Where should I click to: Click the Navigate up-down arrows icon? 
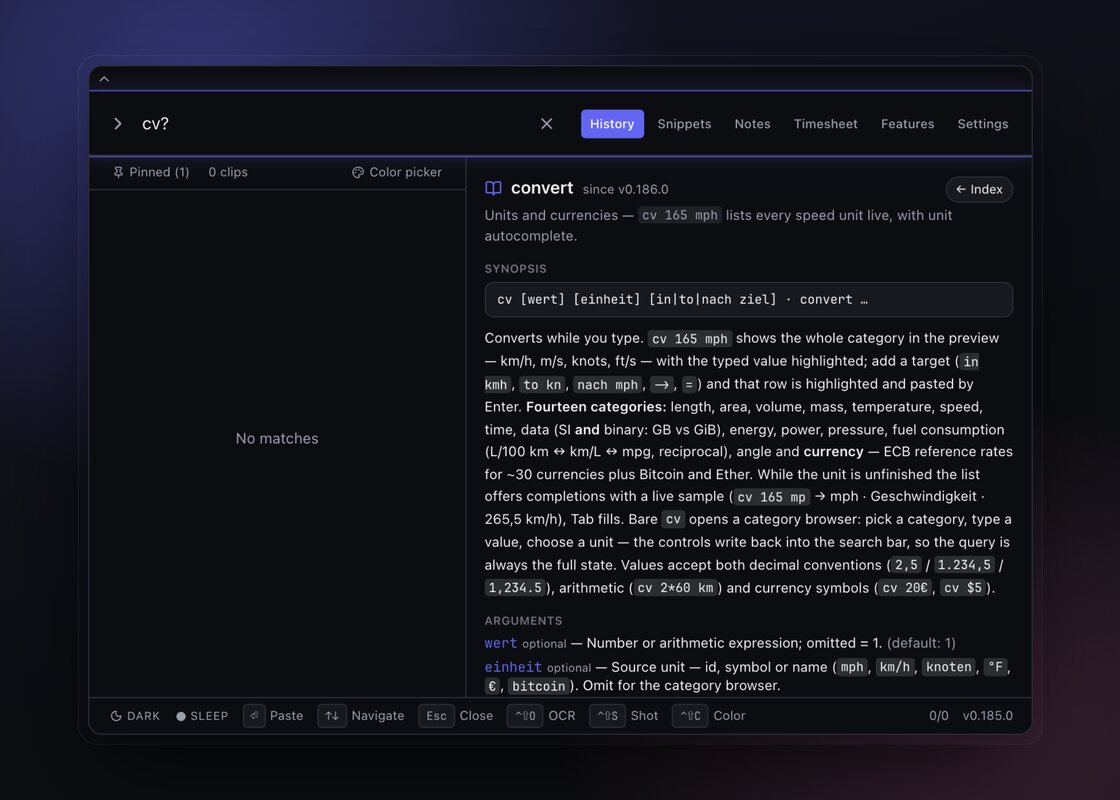[x=332, y=716]
